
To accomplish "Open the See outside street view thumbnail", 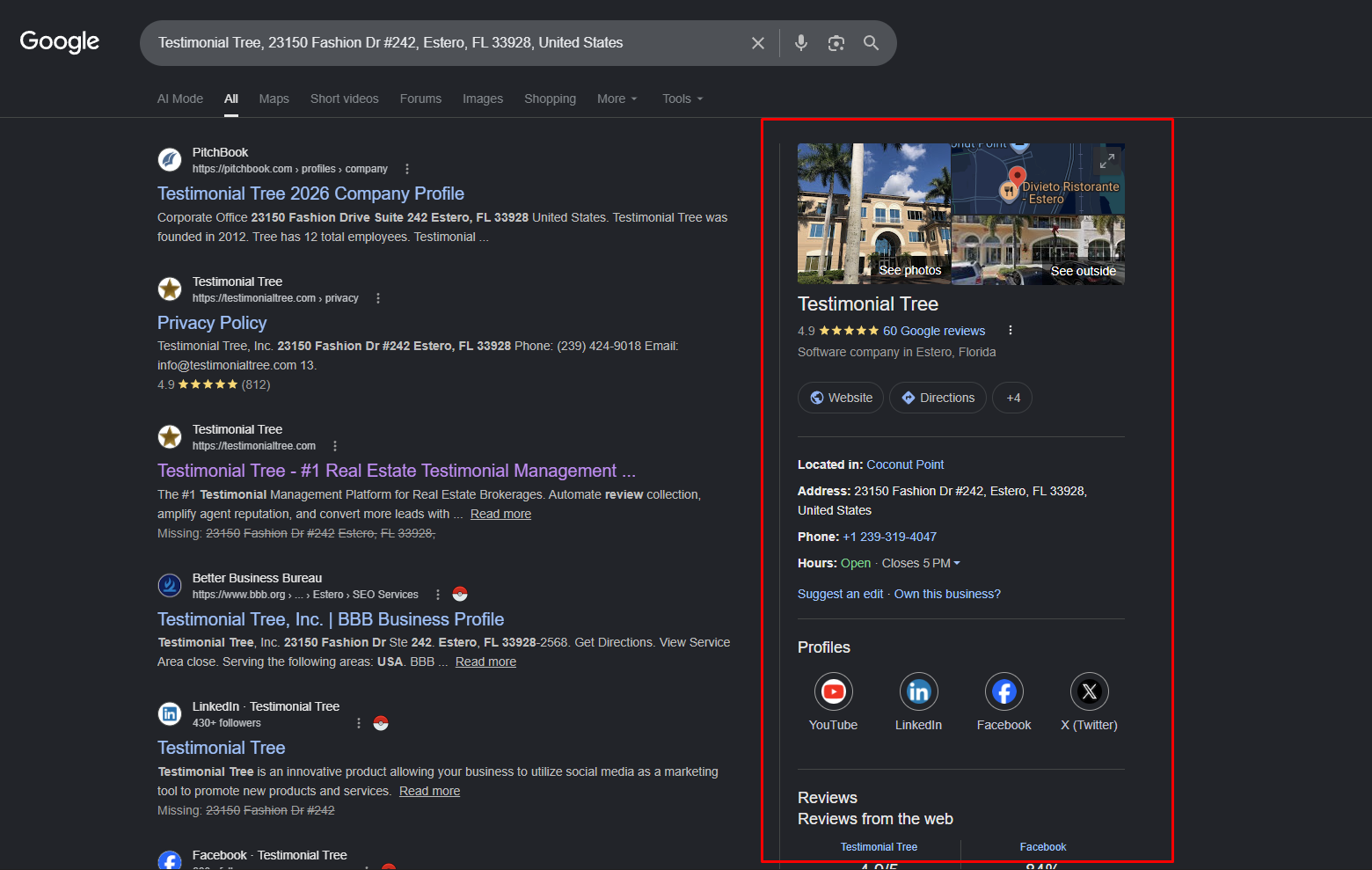I will pyautogui.click(x=1038, y=250).
